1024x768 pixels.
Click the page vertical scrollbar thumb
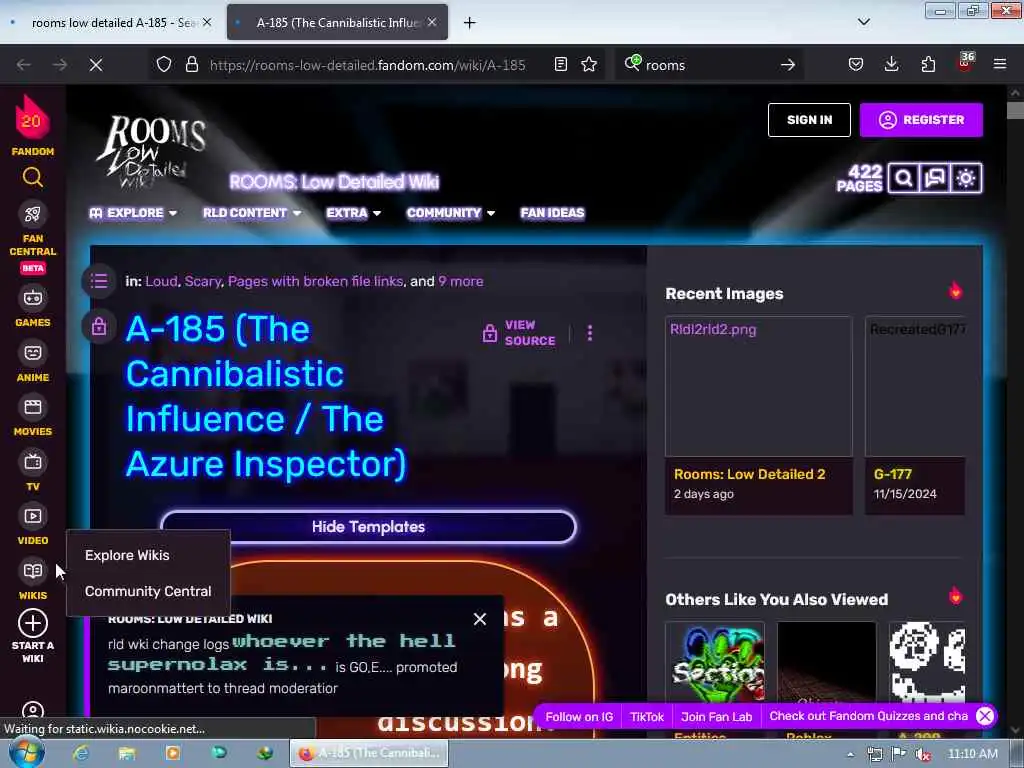point(1015,110)
